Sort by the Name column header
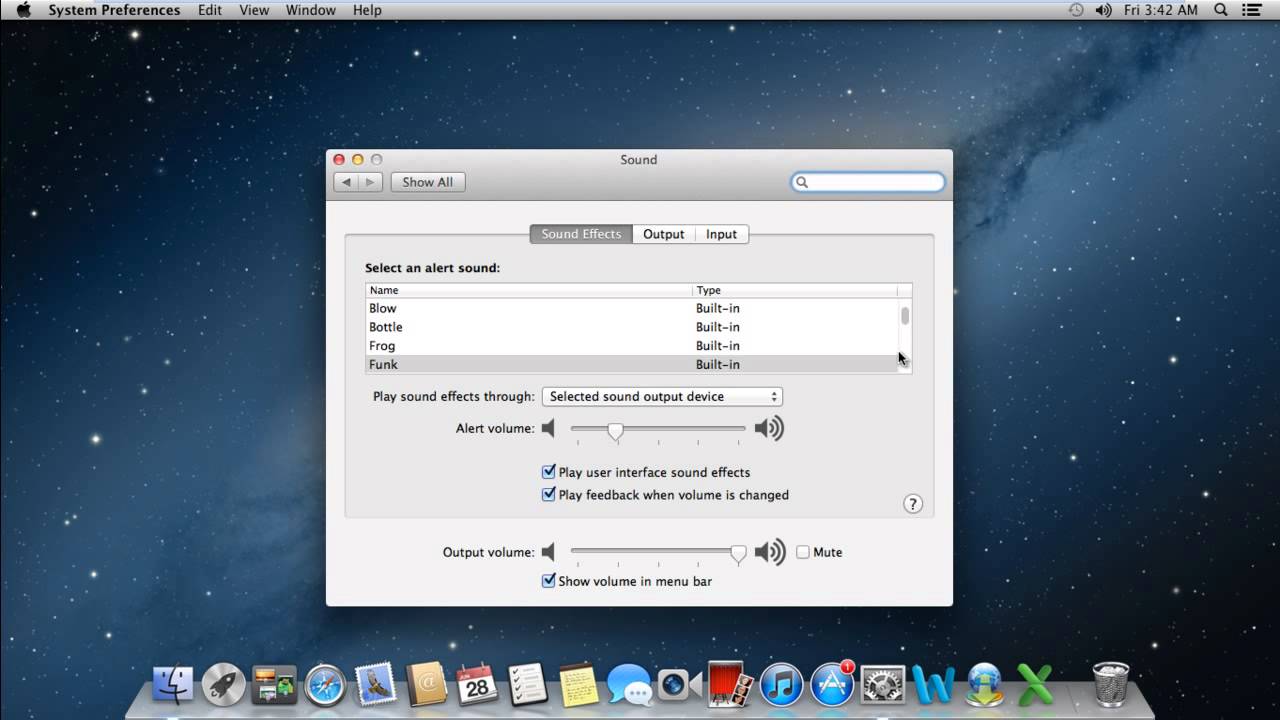 tap(529, 290)
